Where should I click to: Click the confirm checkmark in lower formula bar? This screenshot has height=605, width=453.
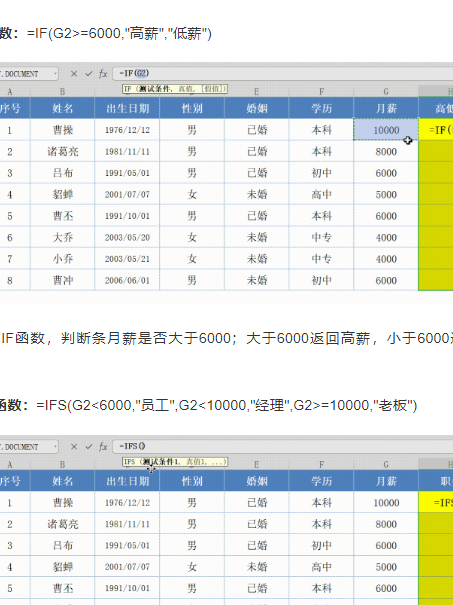(89, 446)
